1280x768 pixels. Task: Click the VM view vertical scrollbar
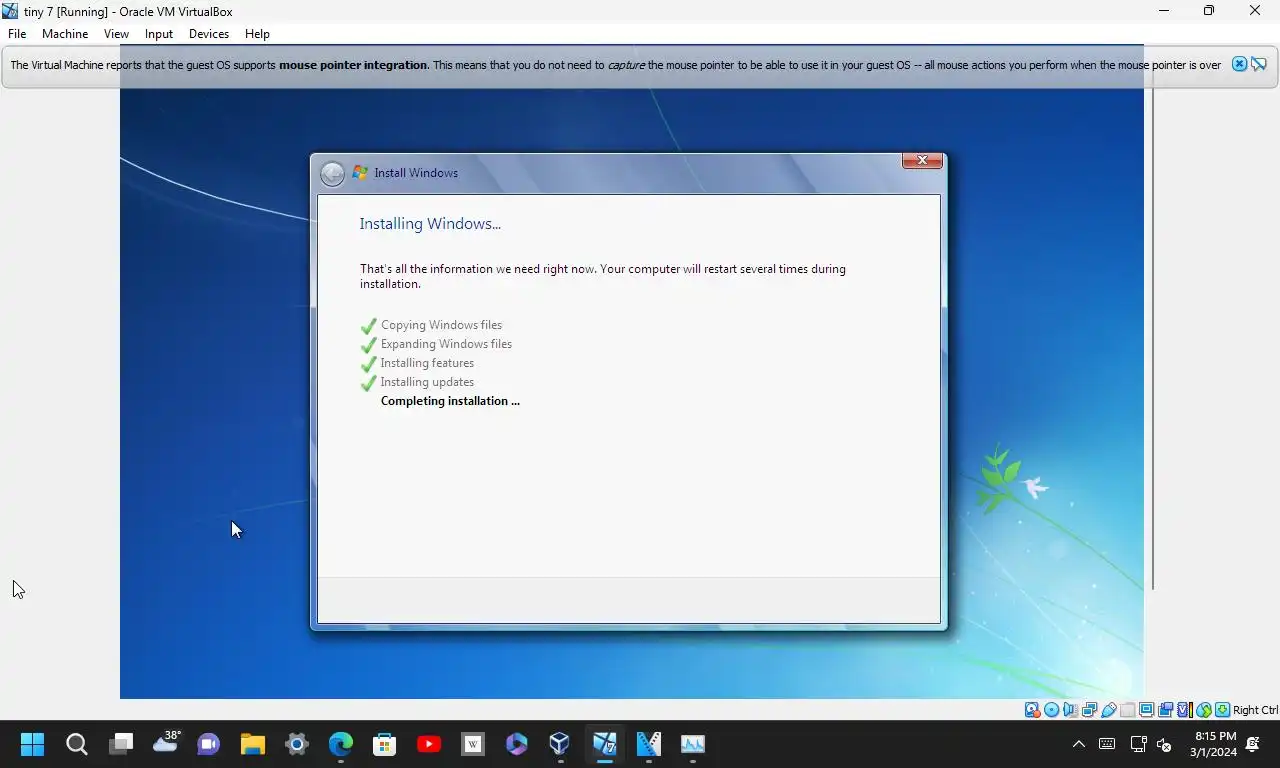(1153, 339)
